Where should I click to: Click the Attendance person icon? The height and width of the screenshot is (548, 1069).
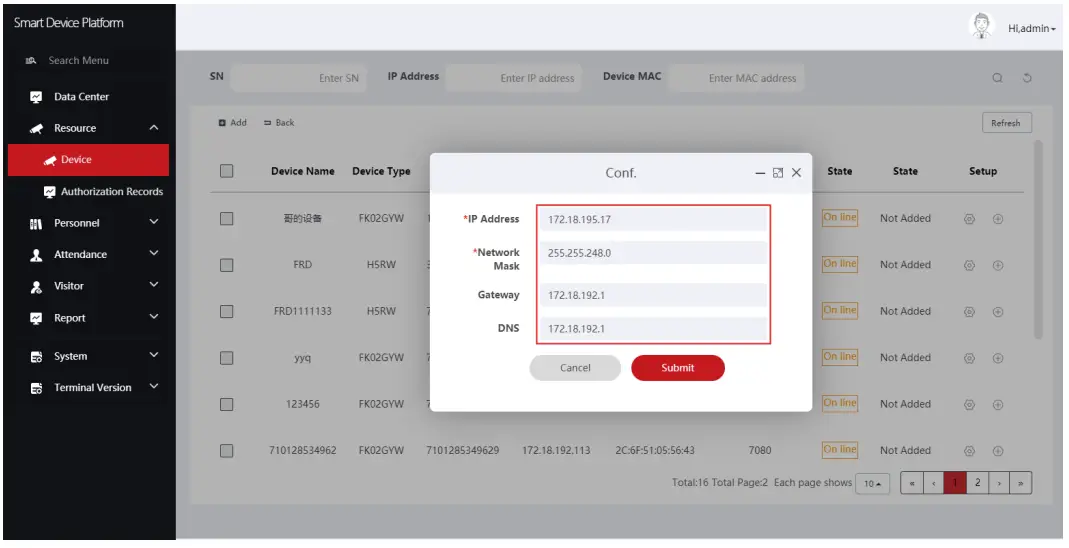click(x=36, y=255)
